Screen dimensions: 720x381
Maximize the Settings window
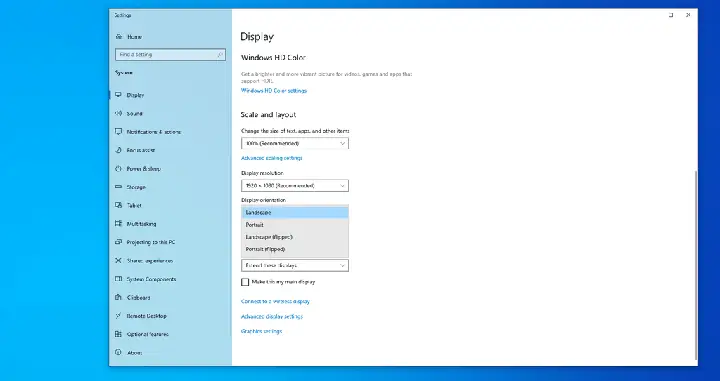click(671, 15)
